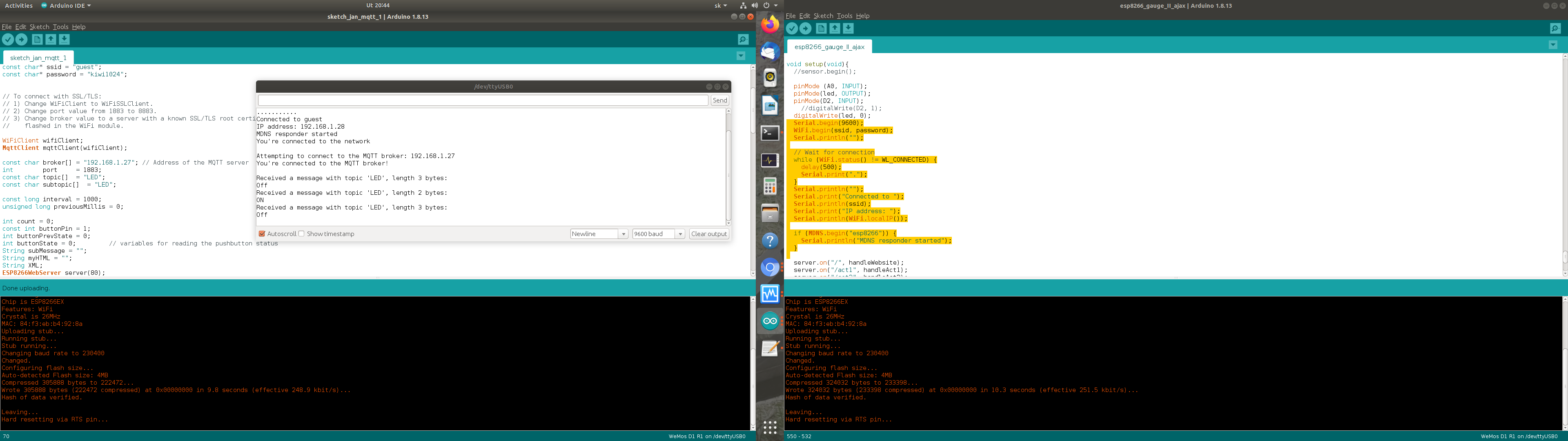Open the Sketch menu in the right window

(x=823, y=16)
